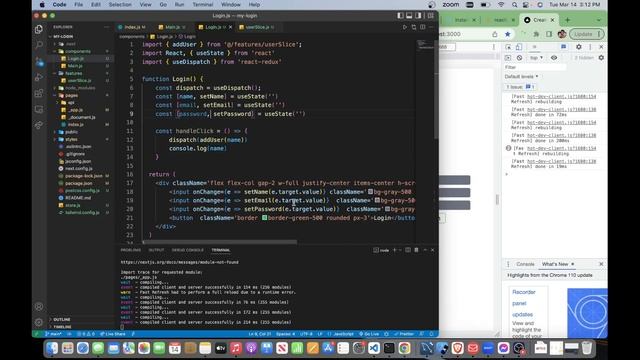
Task: Open Chrome extensions puzzle icon
Action: coord(536,34)
